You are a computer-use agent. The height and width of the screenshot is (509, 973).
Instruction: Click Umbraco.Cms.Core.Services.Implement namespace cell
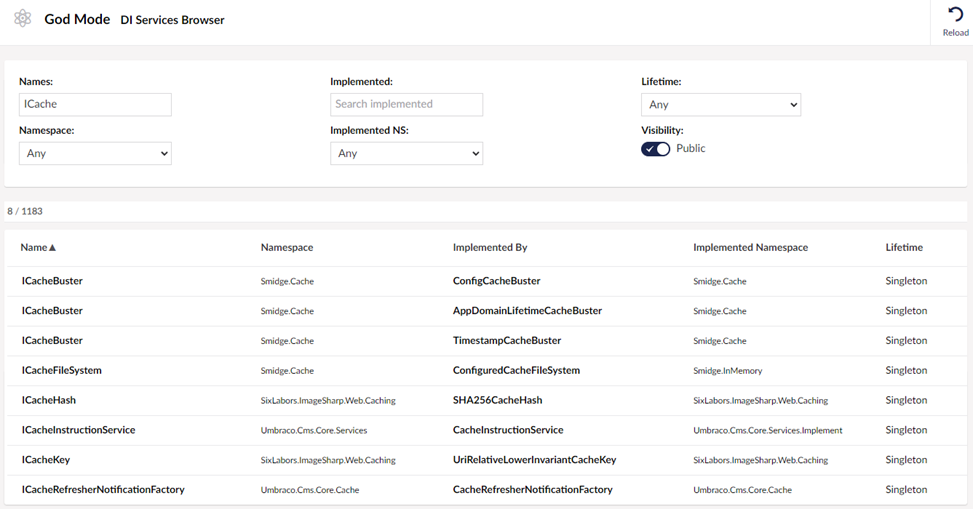click(x=768, y=430)
